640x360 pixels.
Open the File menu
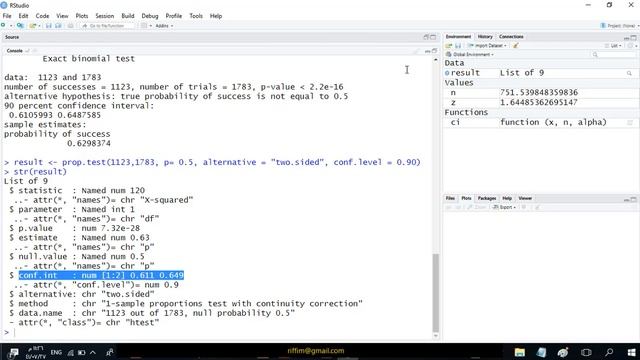pos(7,16)
